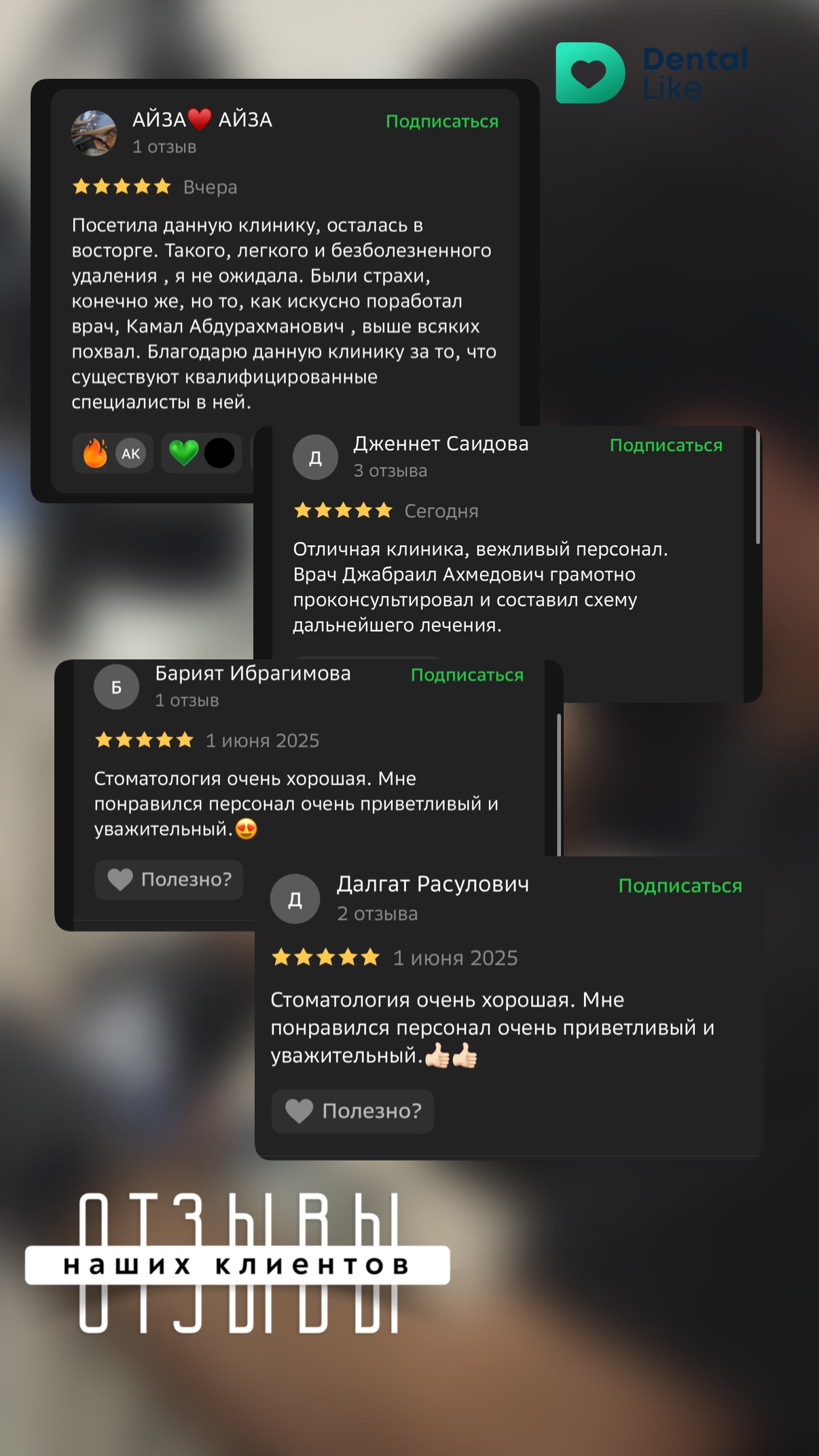Subscribe to Далгат Расулович
Image resolution: width=819 pixels, height=1456 pixels.
pos(680,886)
